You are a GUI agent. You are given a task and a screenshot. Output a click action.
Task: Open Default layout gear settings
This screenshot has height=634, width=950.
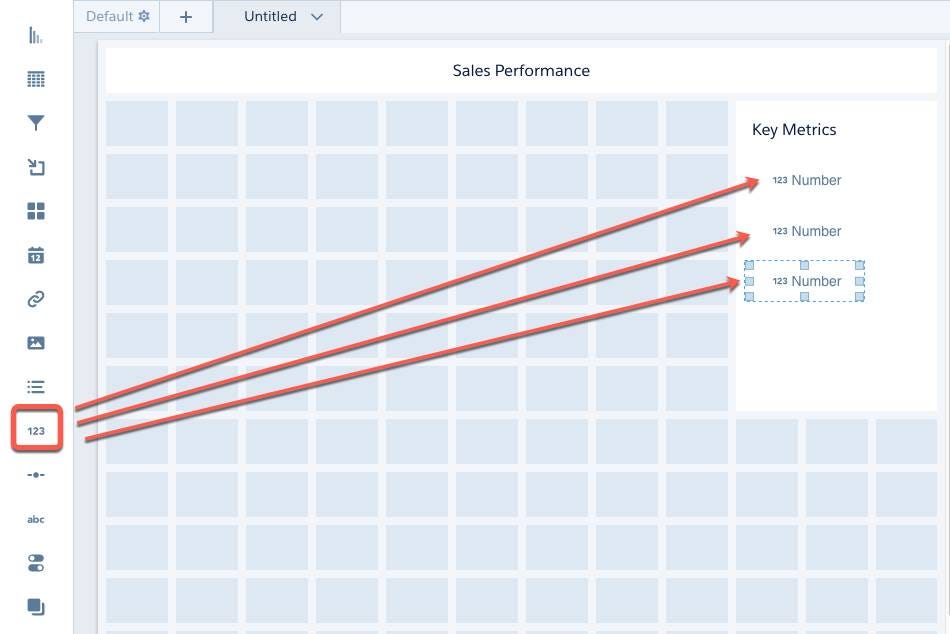click(x=144, y=16)
